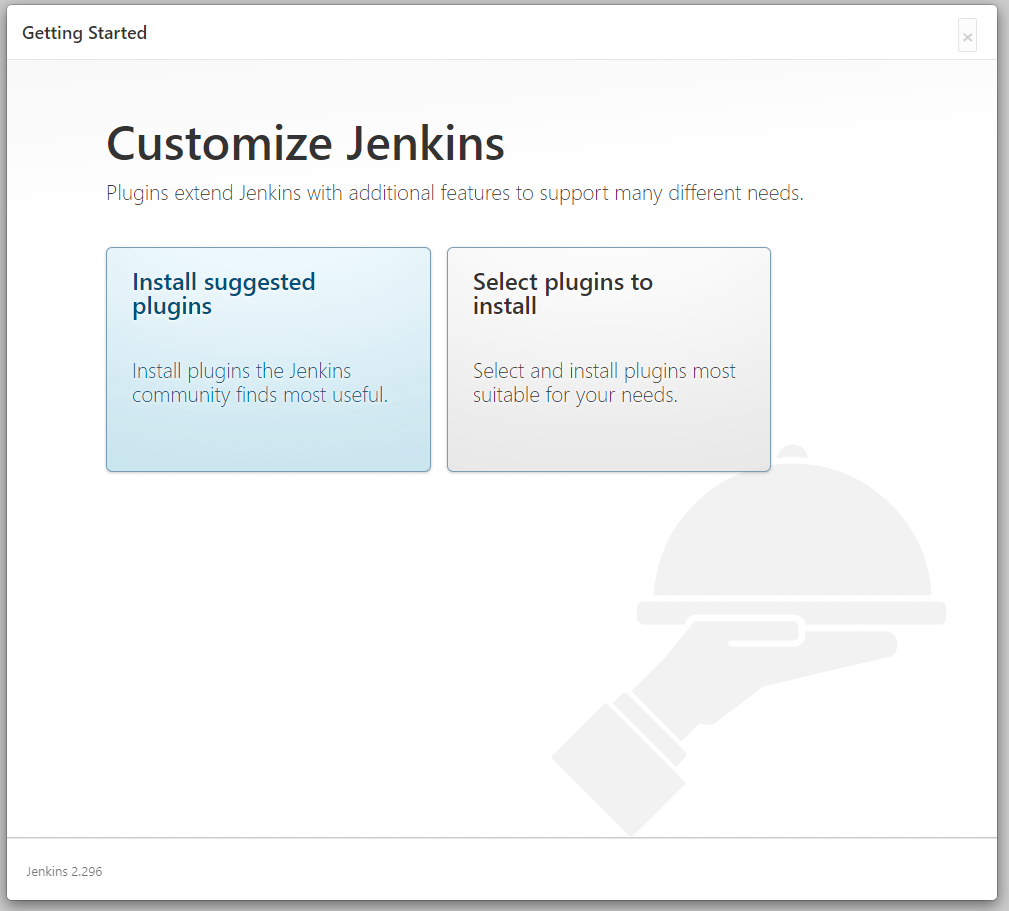Choose Select plugins to install option
Image resolution: width=1009 pixels, height=911 pixels.
pos(609,359)
